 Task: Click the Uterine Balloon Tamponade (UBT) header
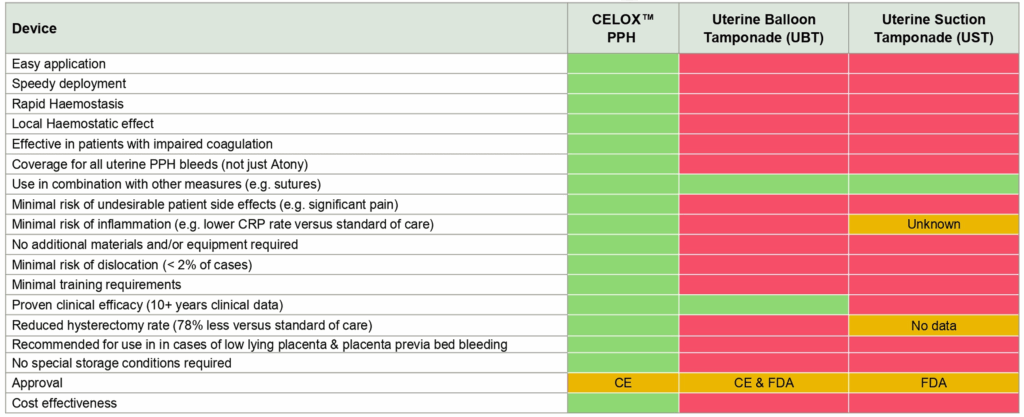(x=763, y=29)
